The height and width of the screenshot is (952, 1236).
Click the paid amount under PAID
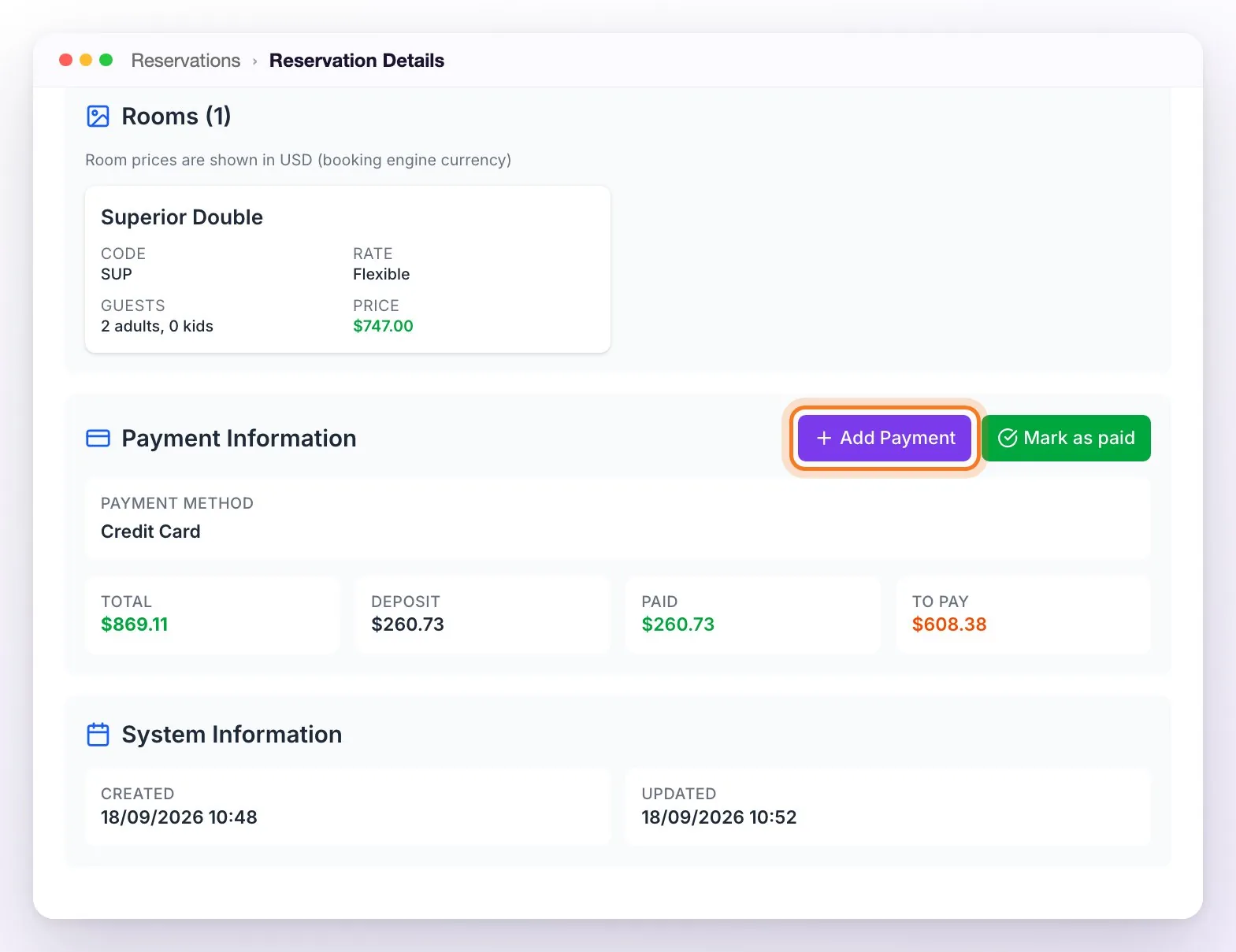678,624
